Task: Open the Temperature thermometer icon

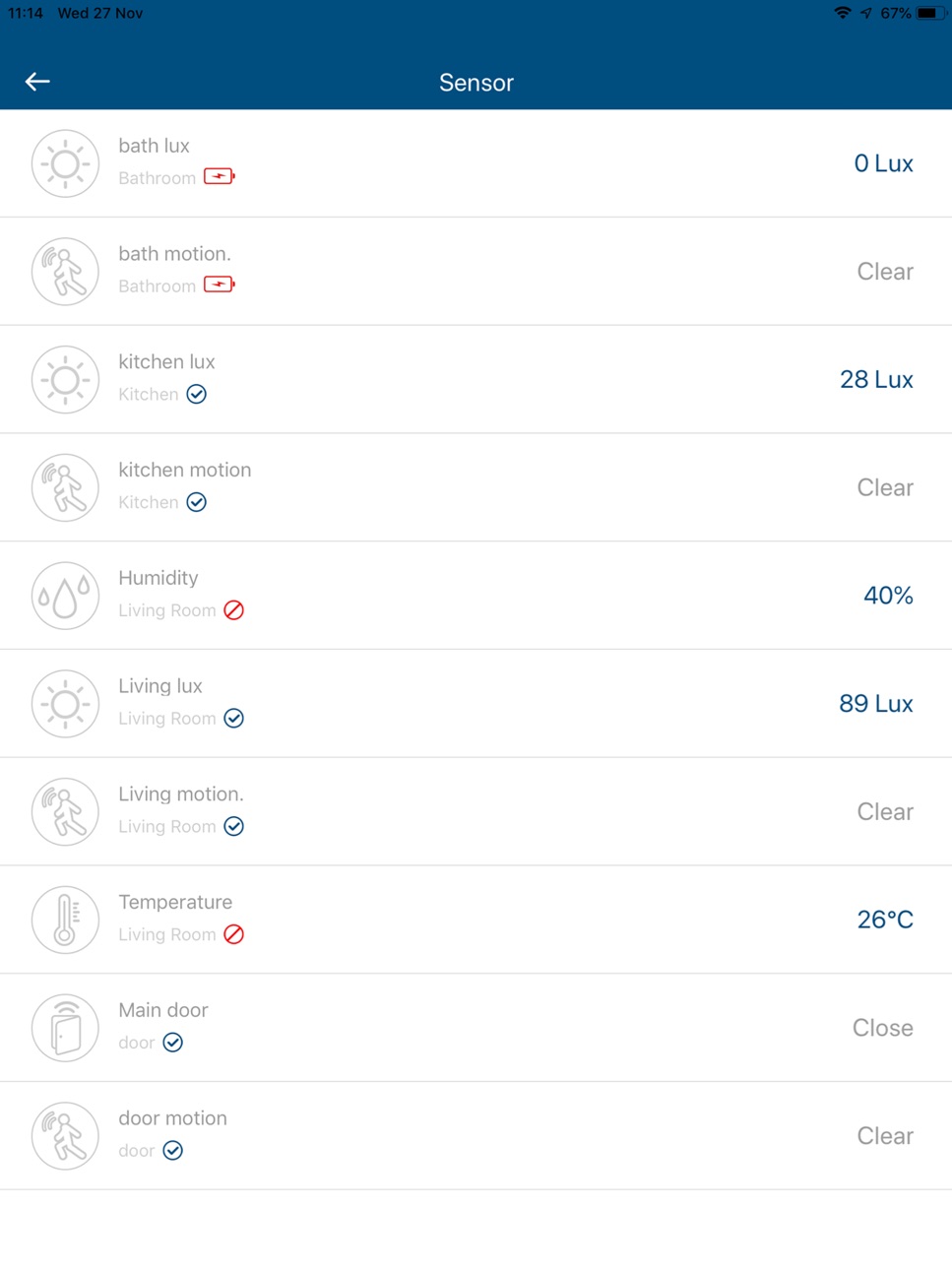Action: click(65, 920)
